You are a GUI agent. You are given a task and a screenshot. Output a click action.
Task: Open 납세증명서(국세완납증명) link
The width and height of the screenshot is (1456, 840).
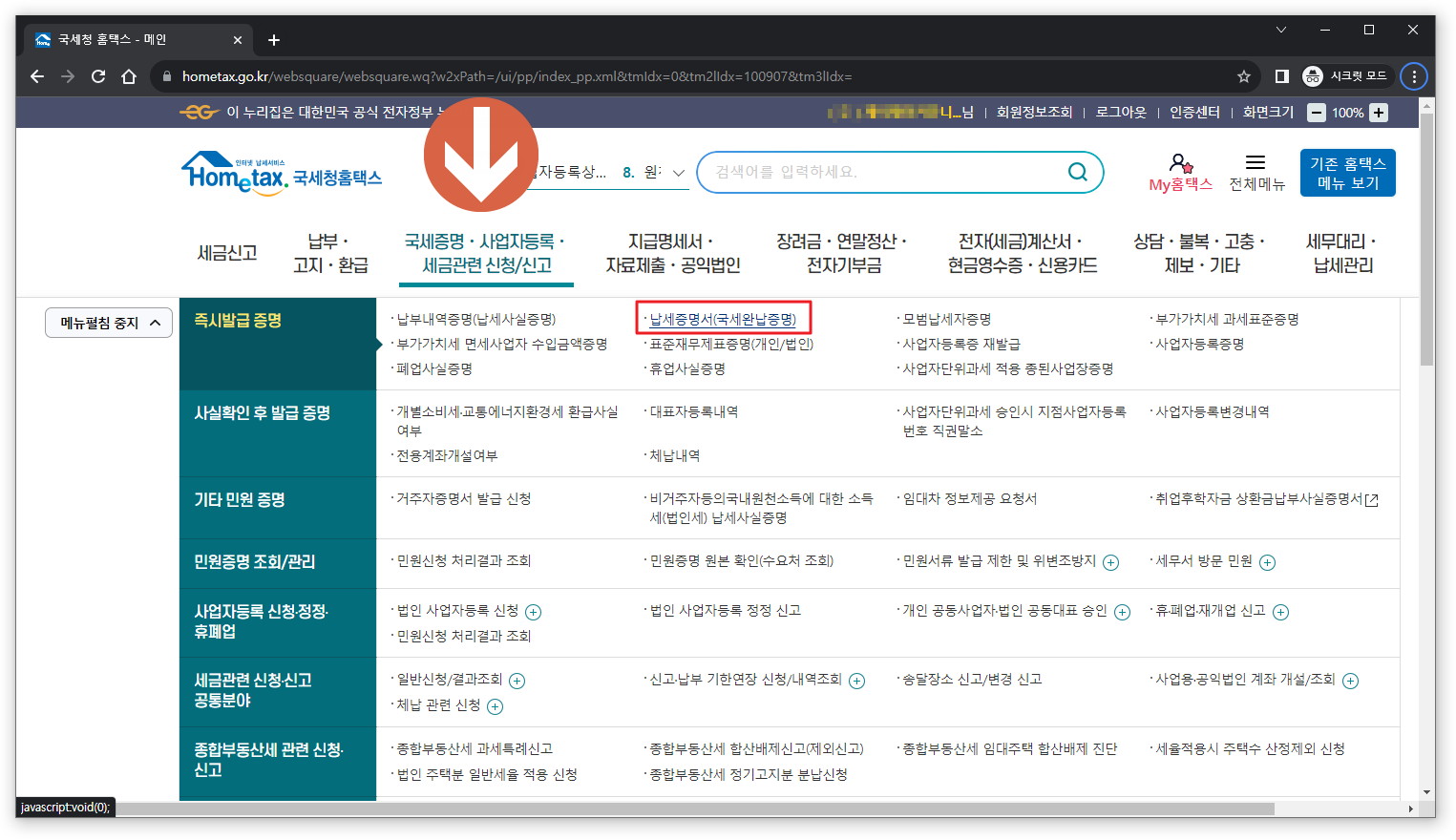pos(723,320)
